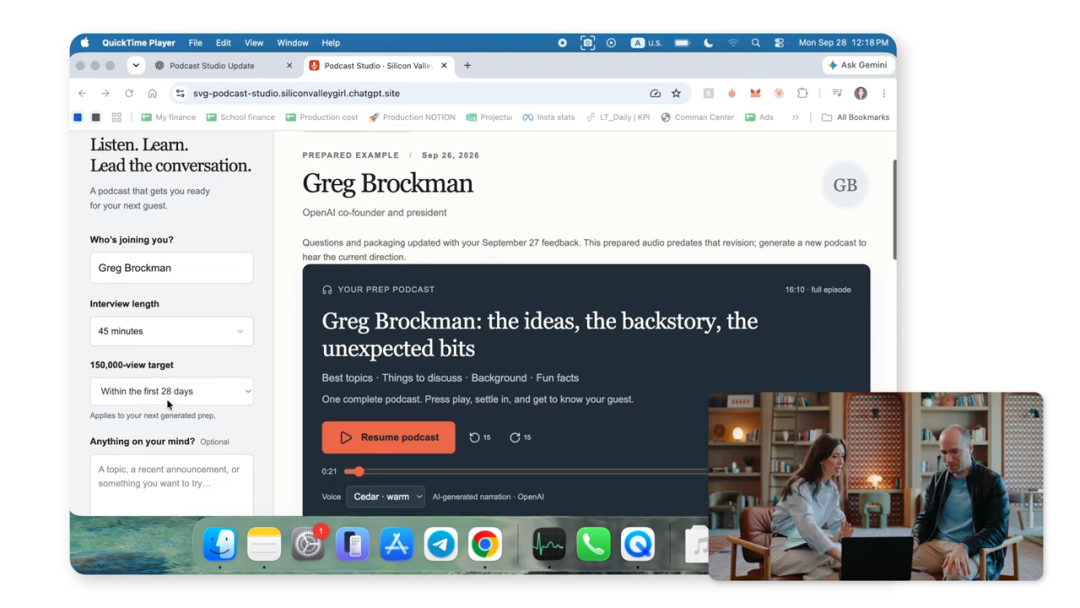Open the School finance bookmark

click(x=240, y=117)
